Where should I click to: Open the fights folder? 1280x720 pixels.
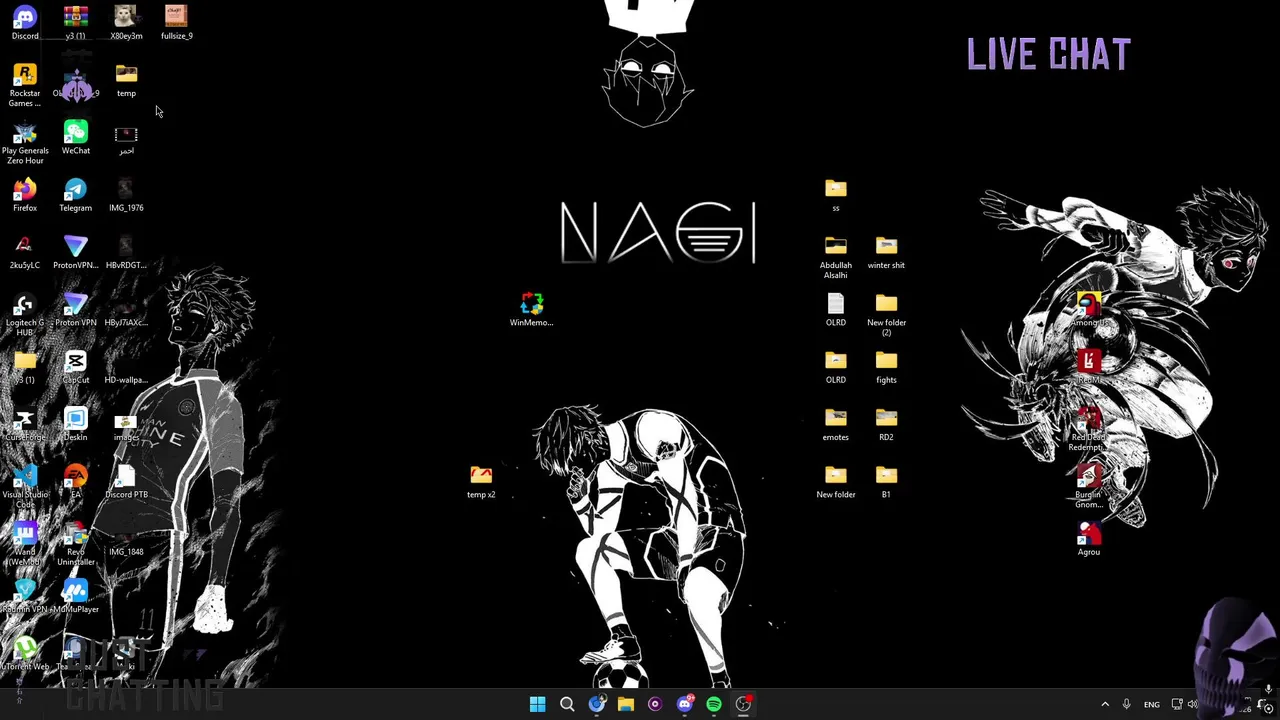[886, 367]
